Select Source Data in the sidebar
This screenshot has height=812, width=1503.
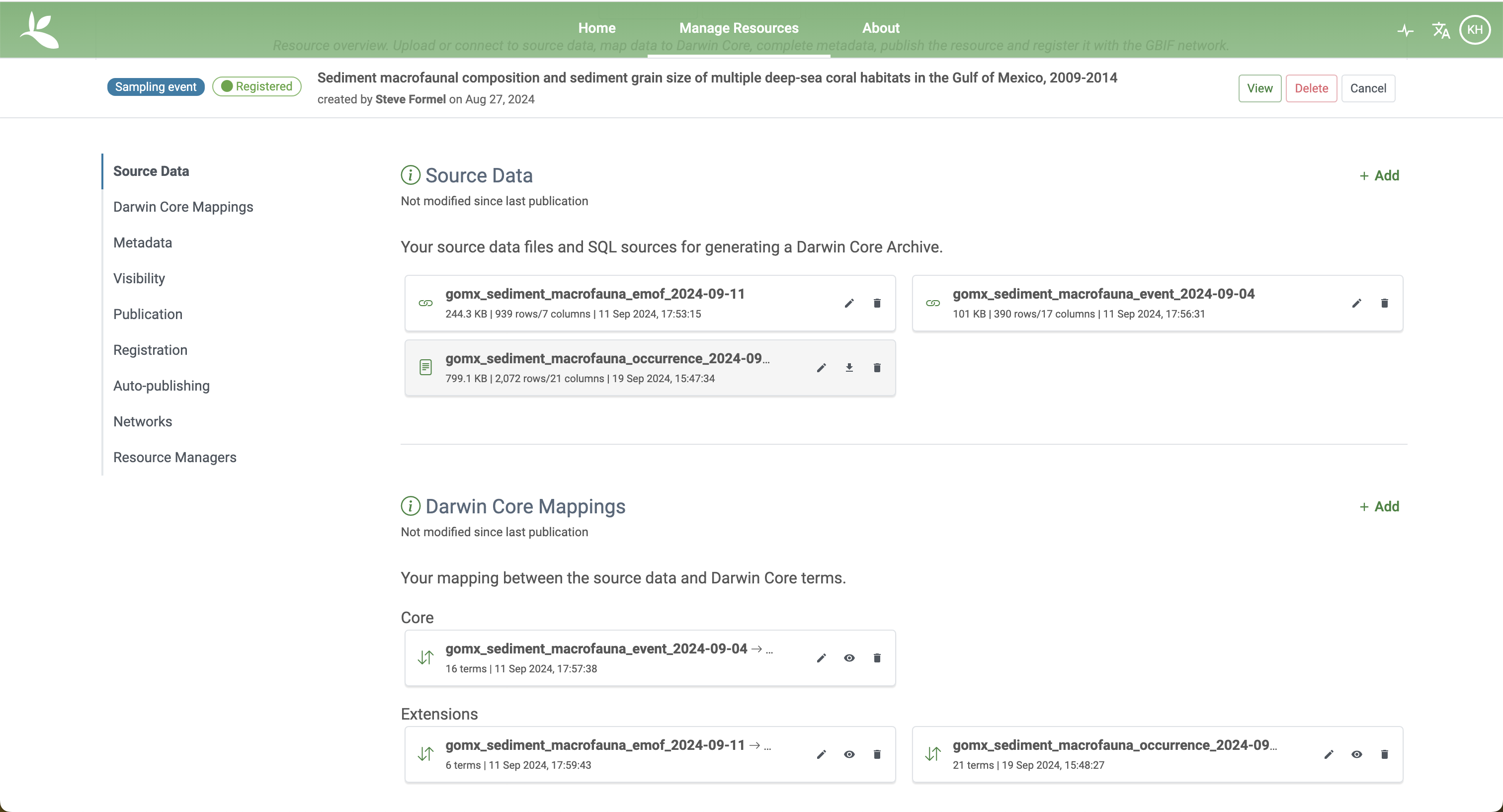click(x=151, y=171)
